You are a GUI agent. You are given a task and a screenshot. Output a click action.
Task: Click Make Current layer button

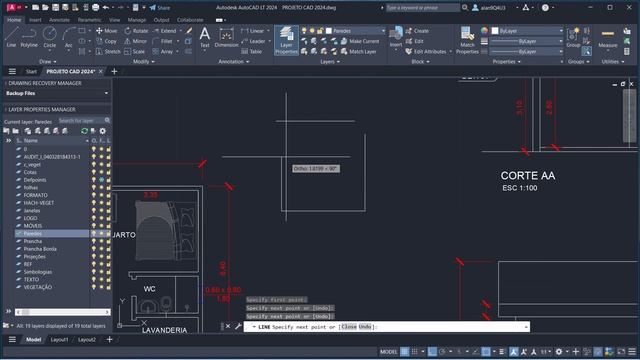(x=360, y=41)
